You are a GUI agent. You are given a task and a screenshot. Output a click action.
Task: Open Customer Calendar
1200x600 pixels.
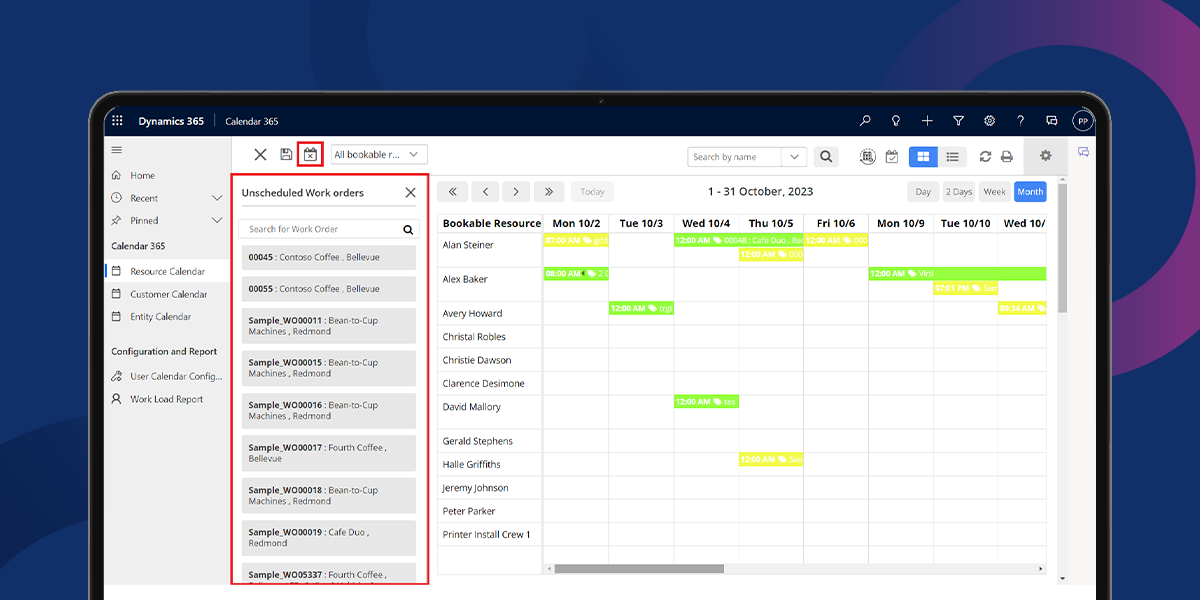pos(168,294)
